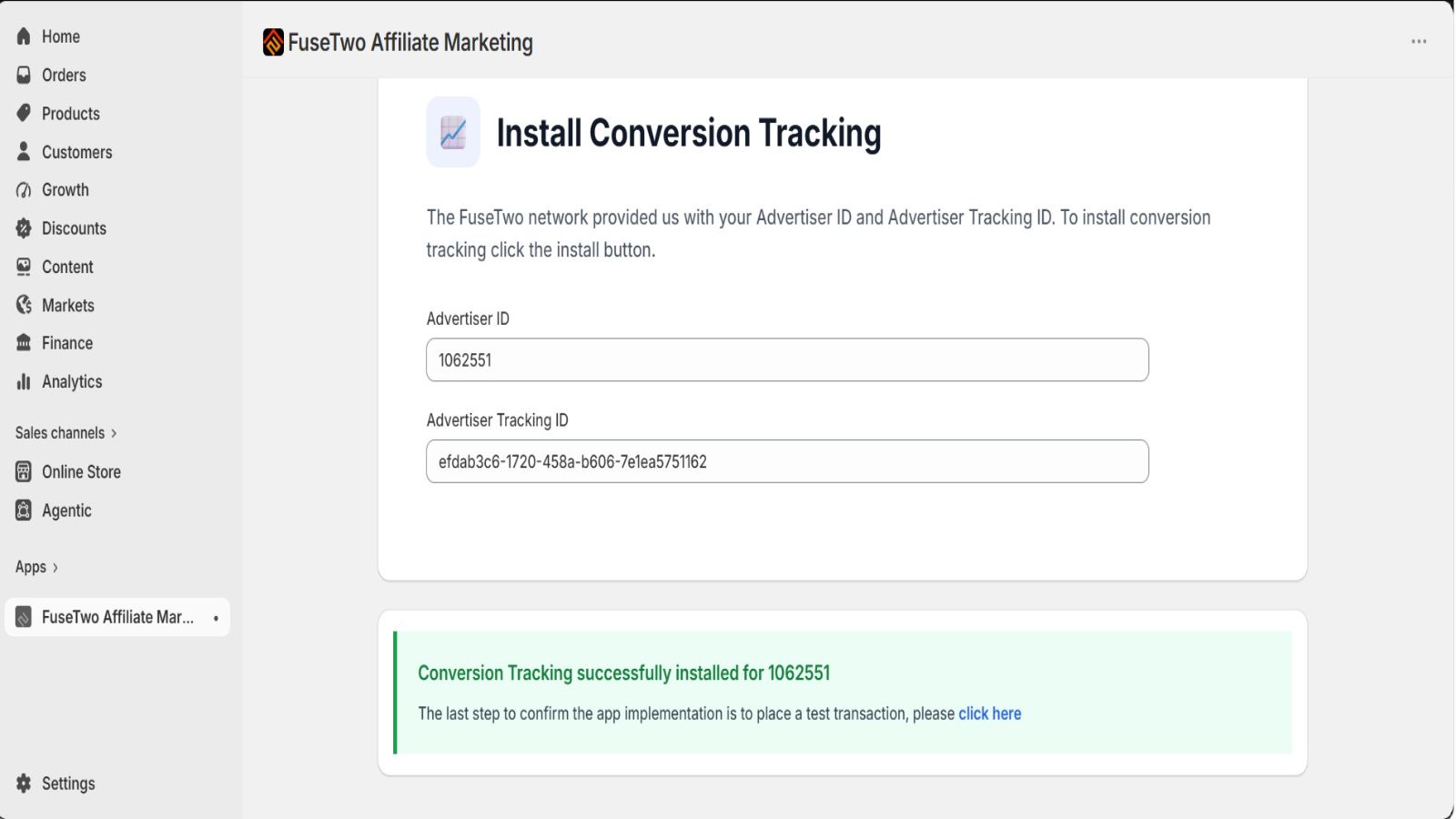Screen dimensions: 1456x819
Task: Expand the Sales channels section
Action: point(66,433)
